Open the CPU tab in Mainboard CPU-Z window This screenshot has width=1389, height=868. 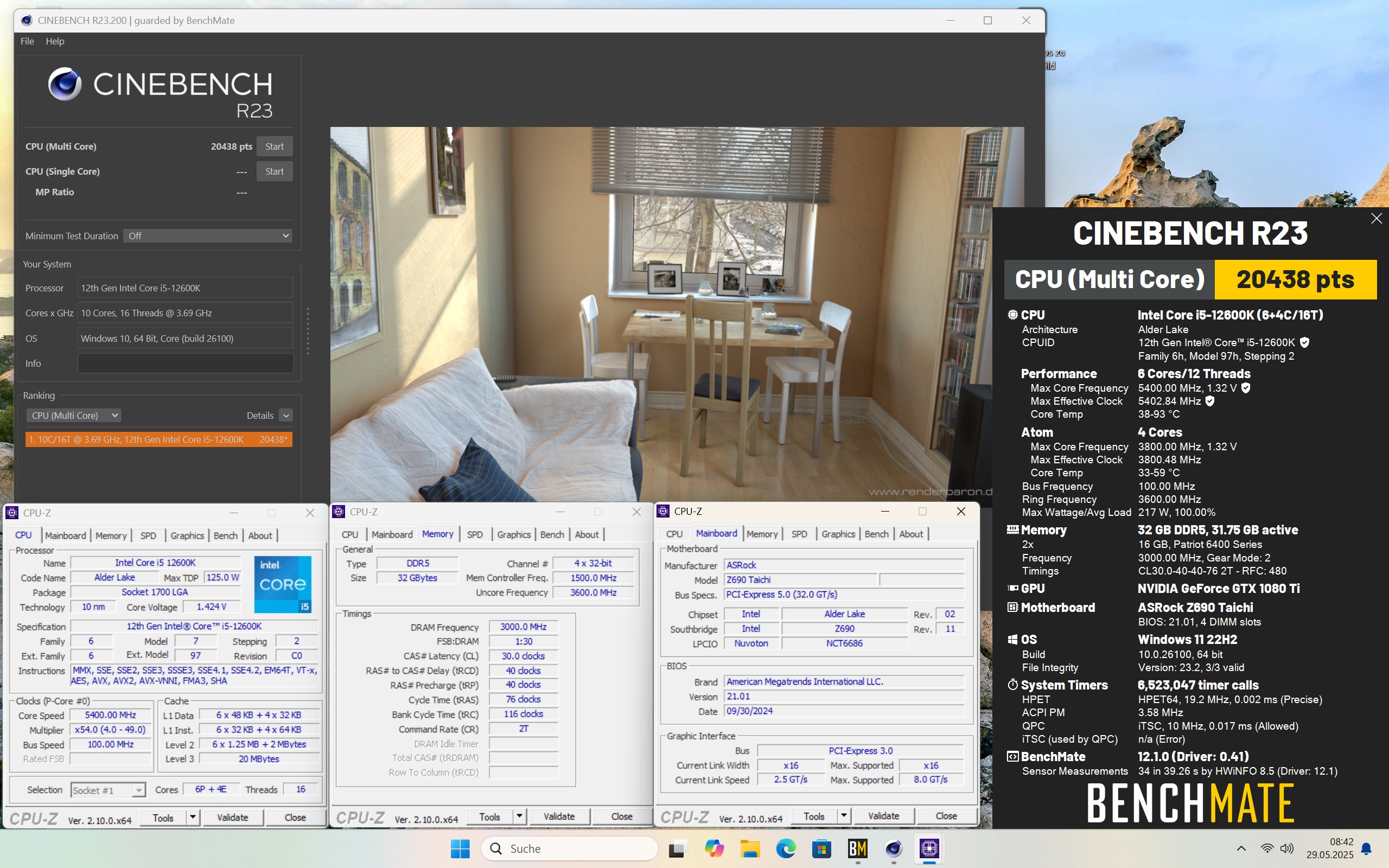click(674, 533)
